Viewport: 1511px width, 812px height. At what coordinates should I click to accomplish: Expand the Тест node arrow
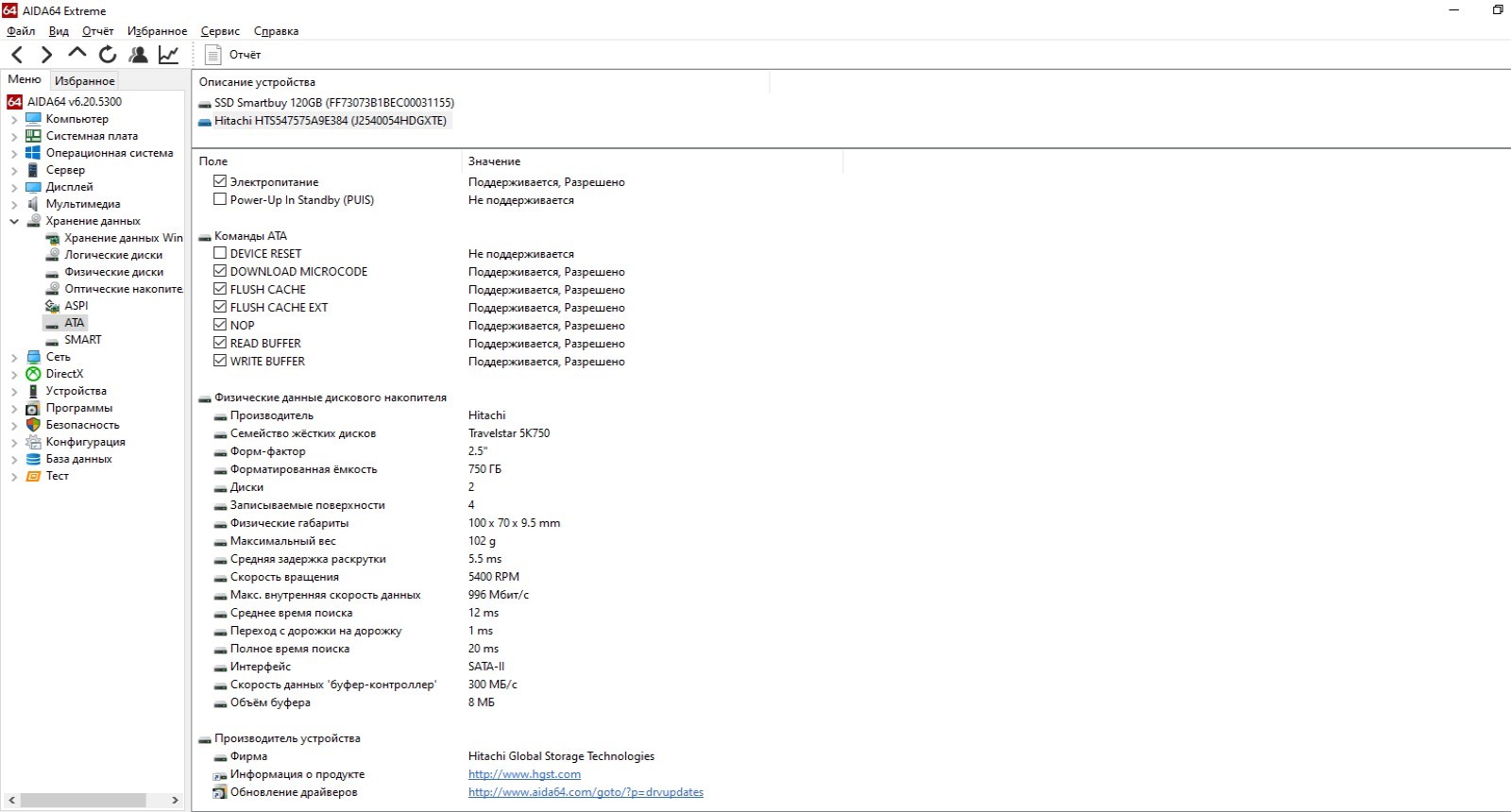click(14, 477)
